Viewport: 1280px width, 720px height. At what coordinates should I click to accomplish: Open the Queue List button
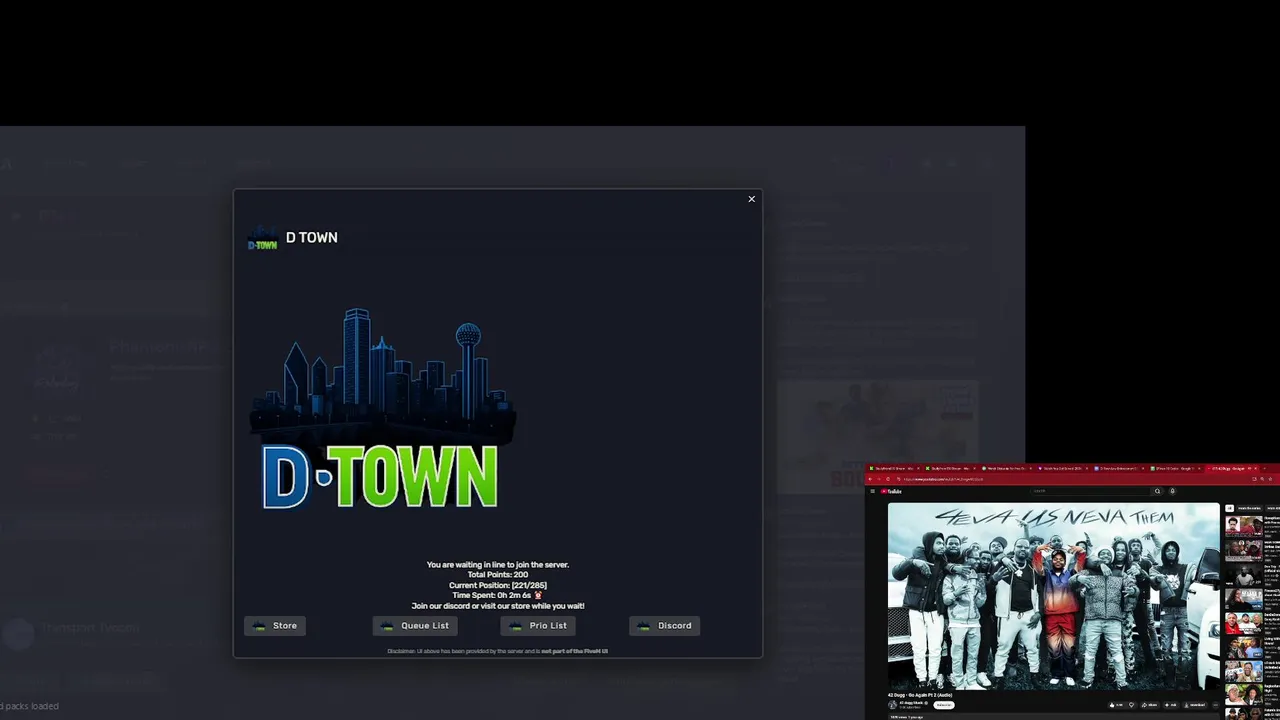click(415, 626)
